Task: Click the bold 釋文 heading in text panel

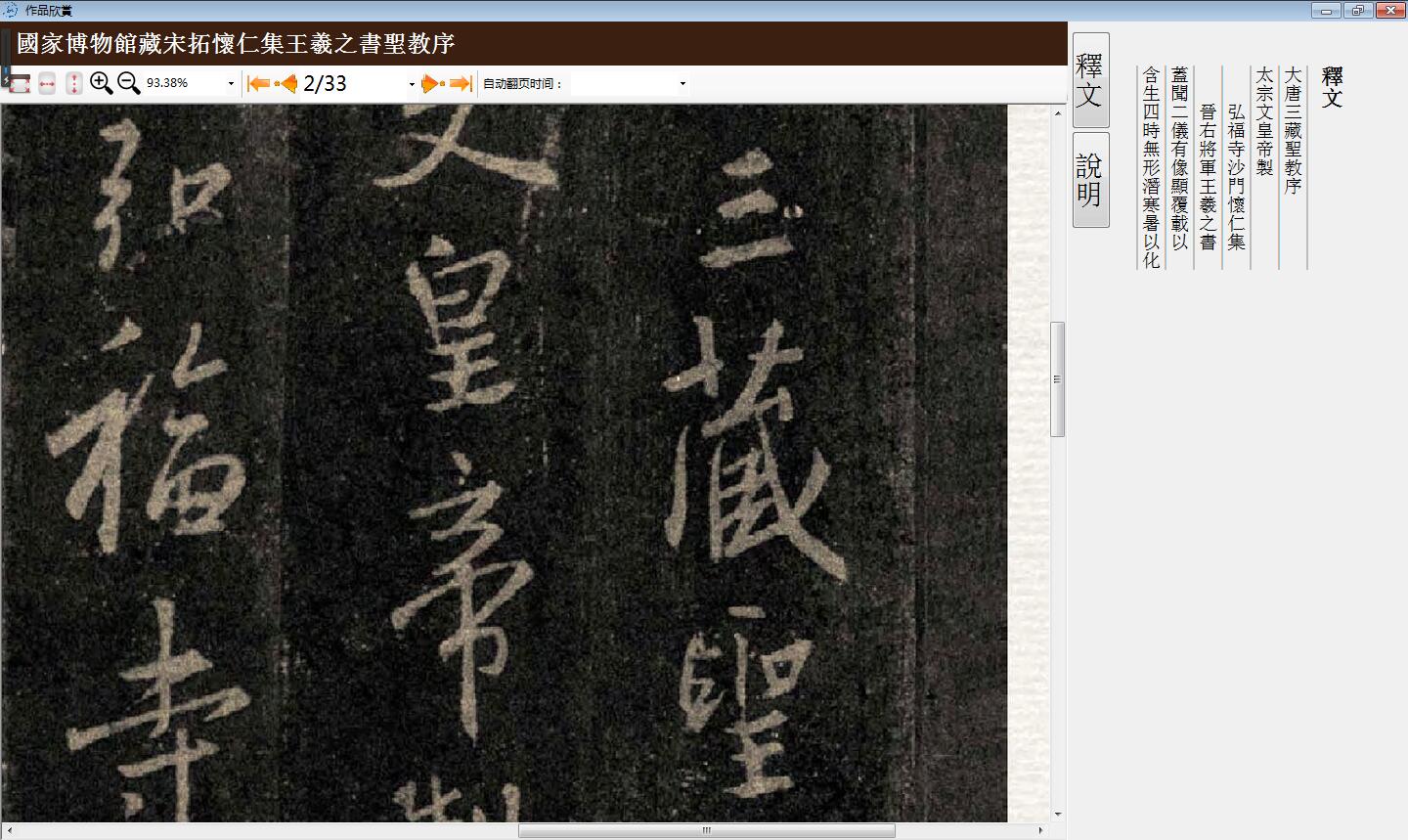Action: pyautogui.click(x=1332, y=87)
